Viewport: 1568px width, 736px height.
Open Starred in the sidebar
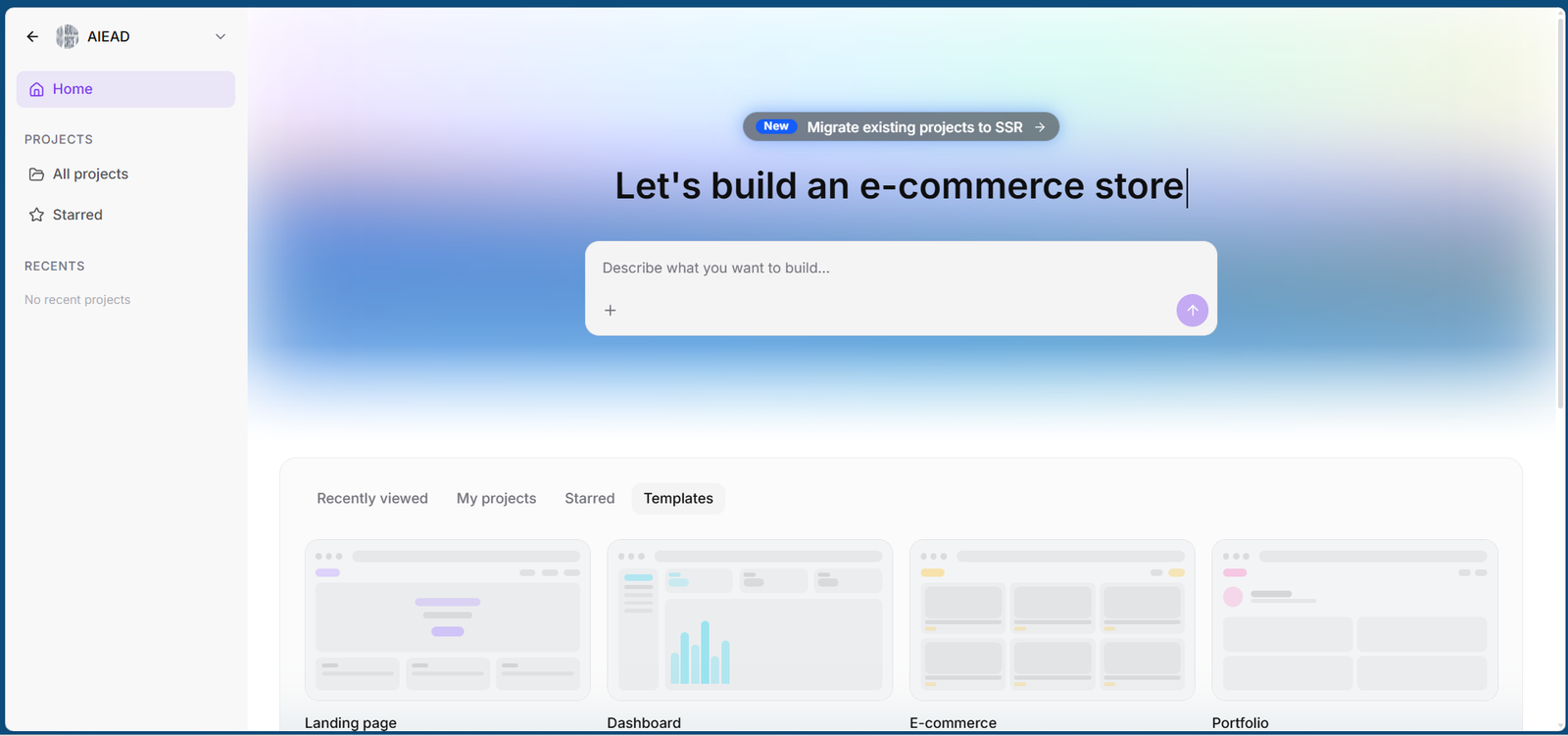click(x=125, y=215)
